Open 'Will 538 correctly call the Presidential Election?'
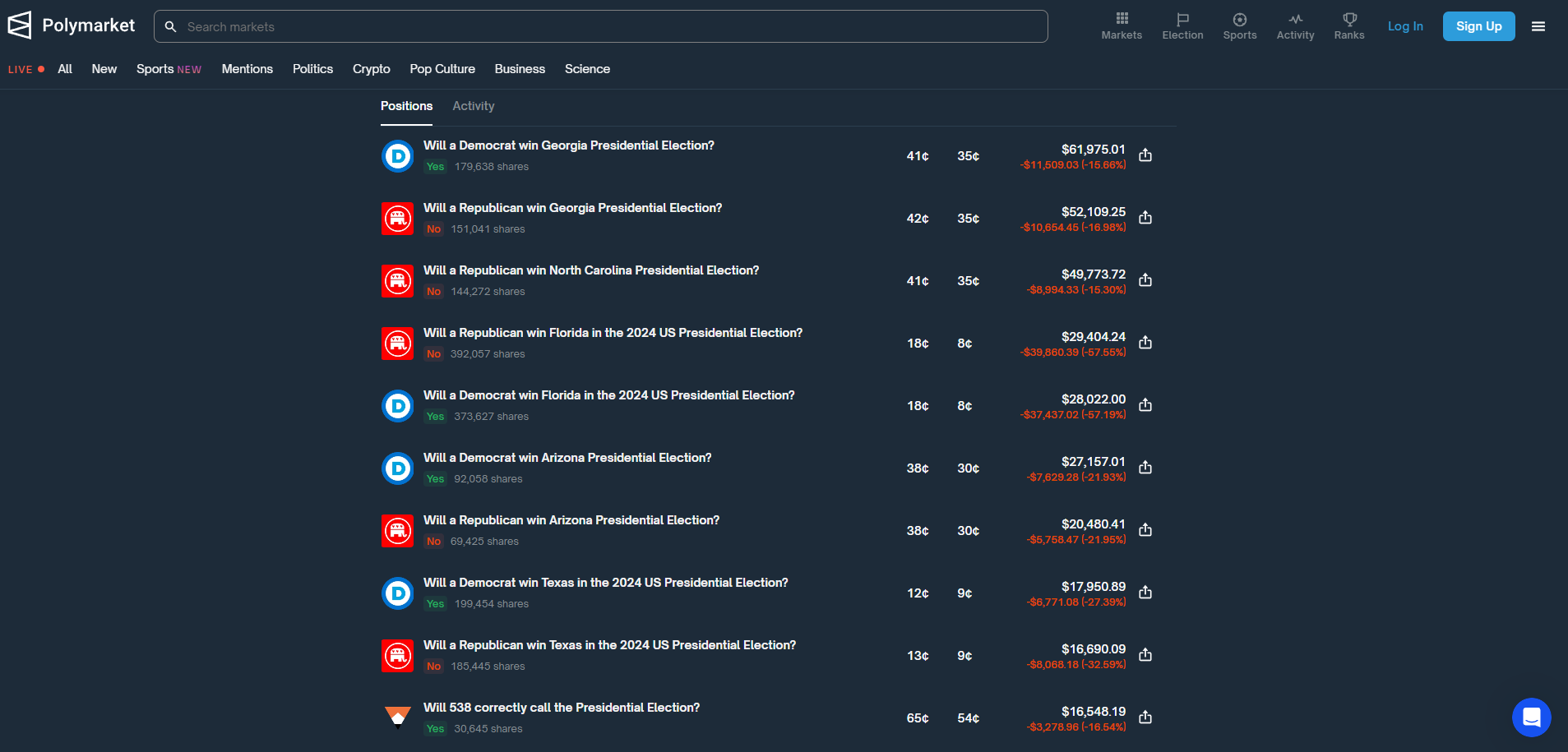This screenshot has width=1568, height=752. tap(562, 708)
